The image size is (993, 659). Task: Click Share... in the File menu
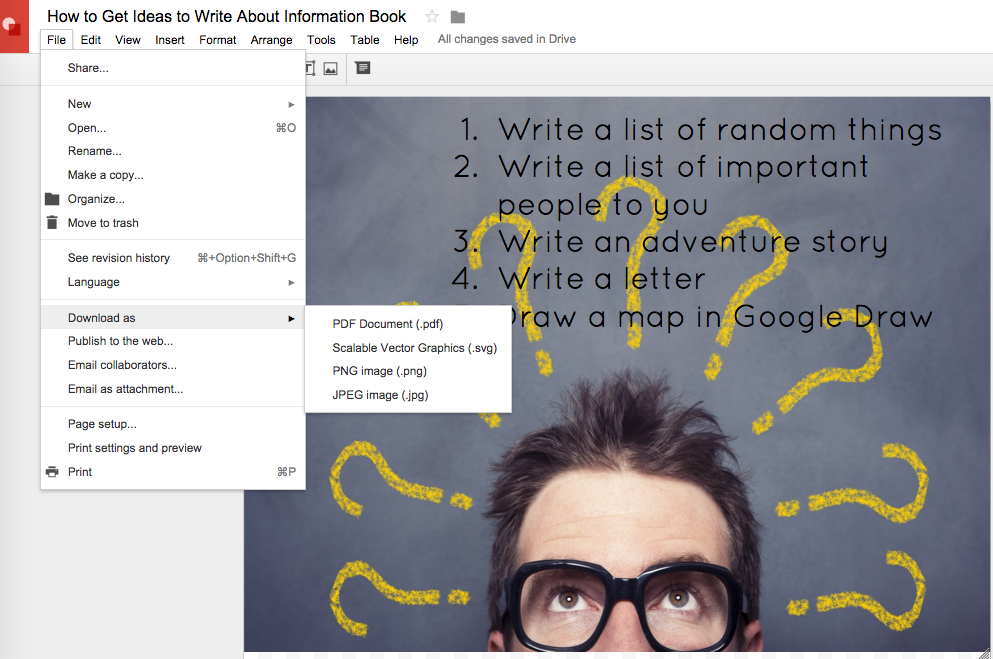pos(88,68)
